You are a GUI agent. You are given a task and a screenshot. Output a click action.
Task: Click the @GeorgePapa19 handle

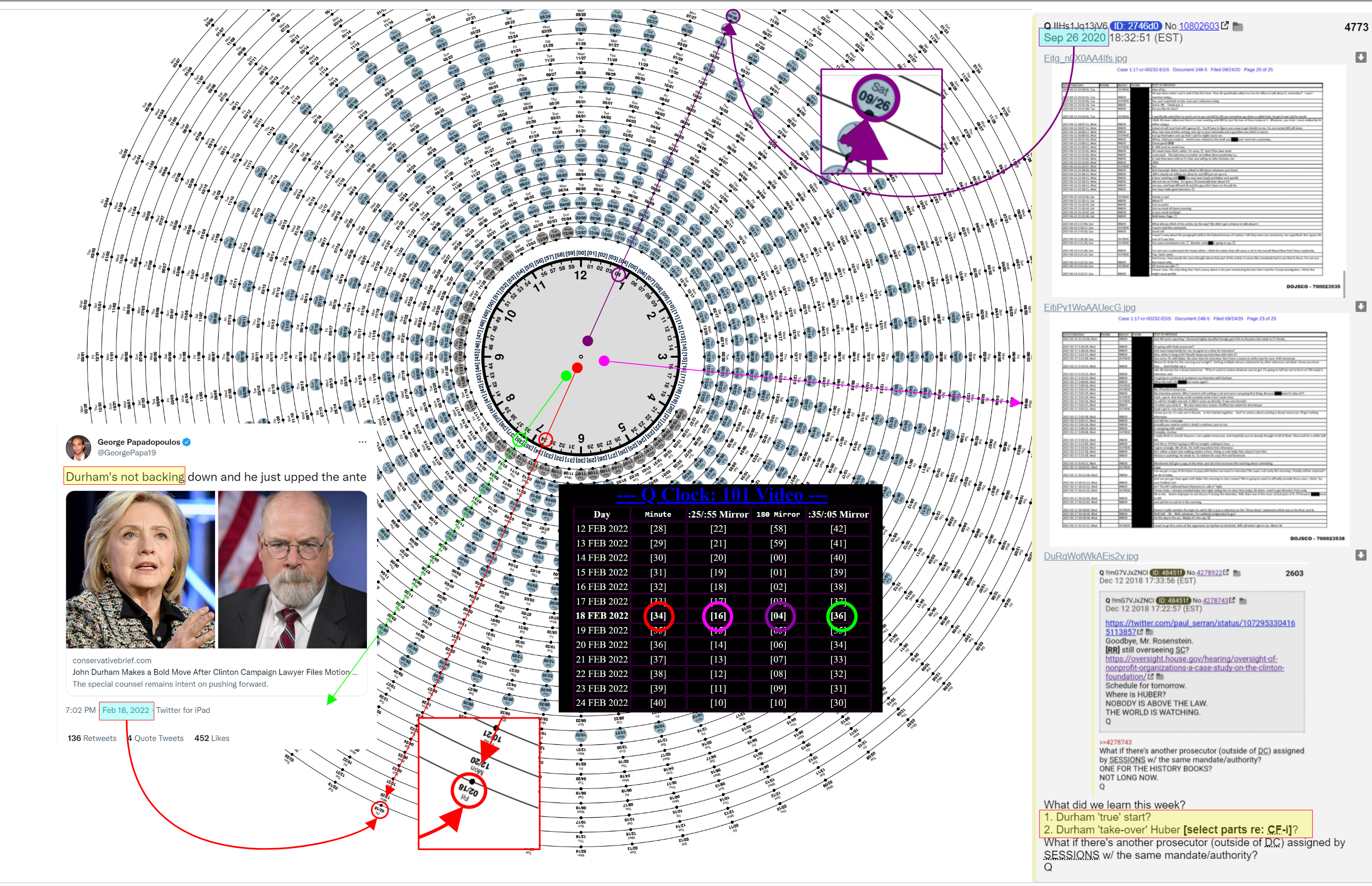tap(127, 453)
